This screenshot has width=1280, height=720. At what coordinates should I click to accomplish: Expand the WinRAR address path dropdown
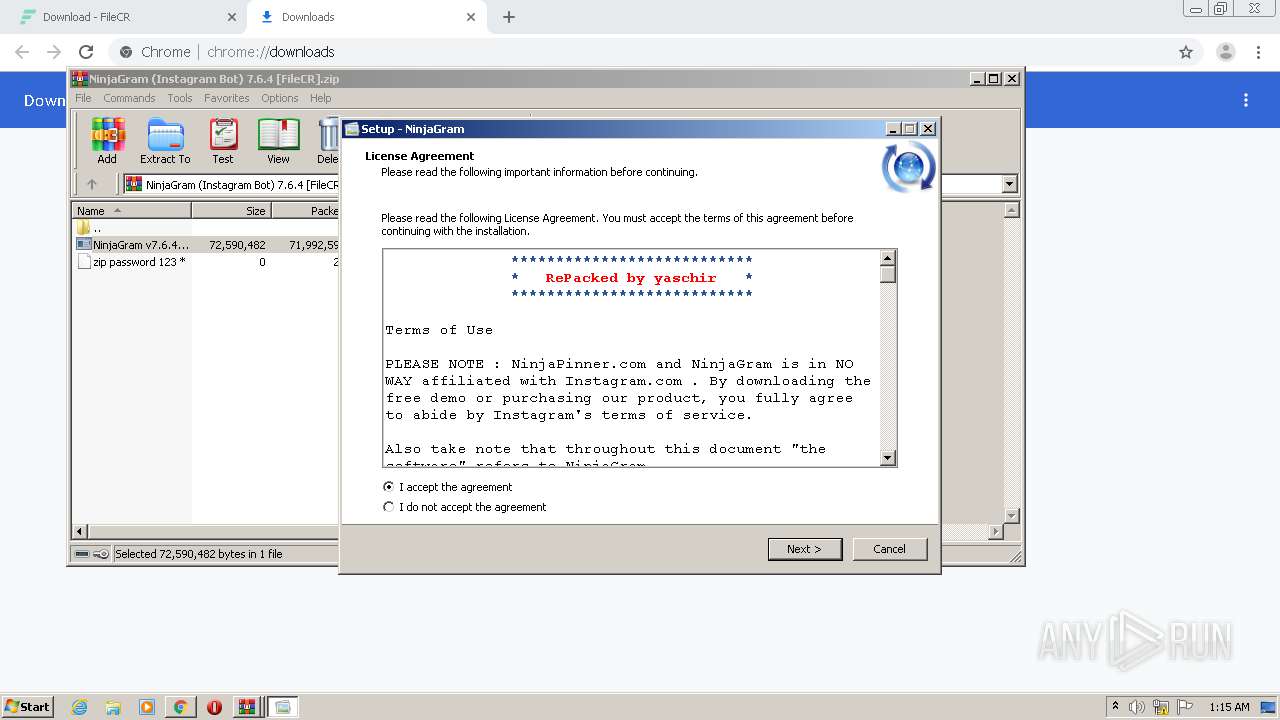(x=1009, y=184)
